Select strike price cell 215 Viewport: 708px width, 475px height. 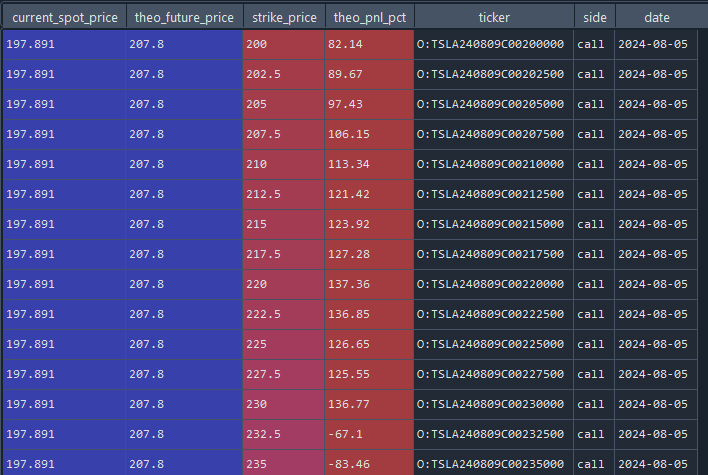(284, 224)
